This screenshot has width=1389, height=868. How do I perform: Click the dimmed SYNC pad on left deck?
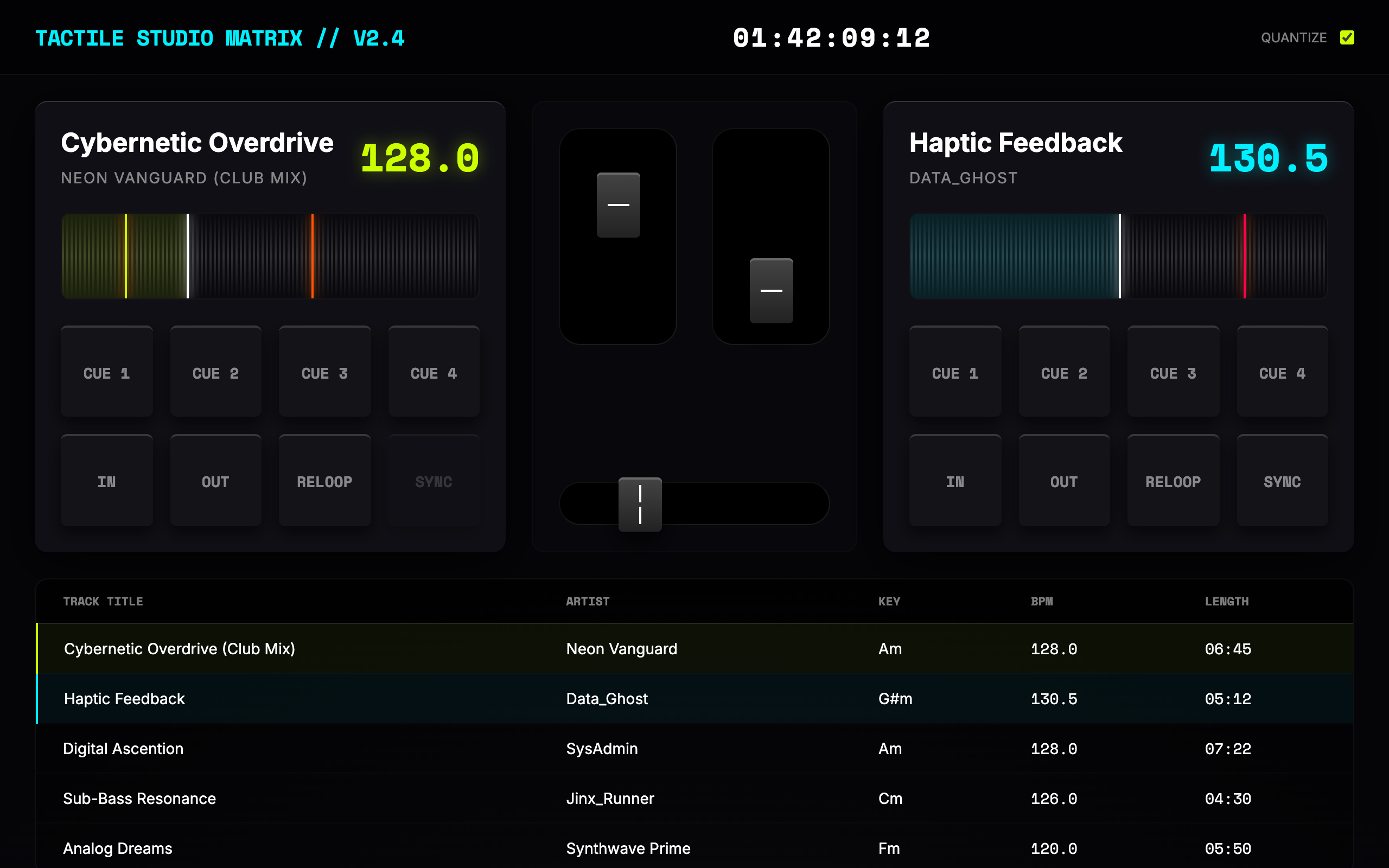coord(434,481)
